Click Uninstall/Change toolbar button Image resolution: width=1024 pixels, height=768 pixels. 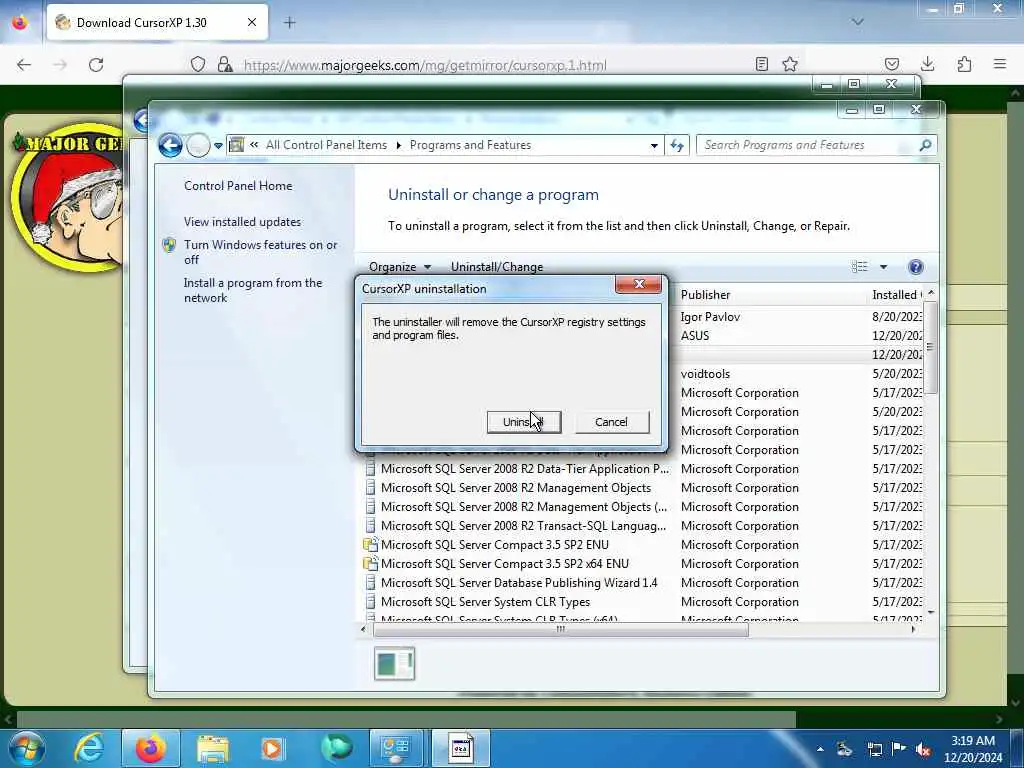click(497, 266)
